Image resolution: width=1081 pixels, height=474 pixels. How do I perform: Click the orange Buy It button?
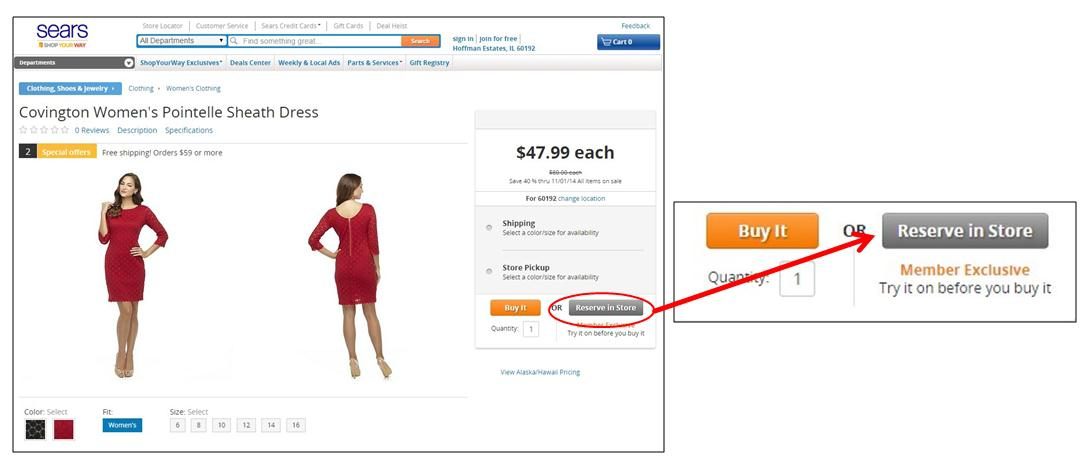click(515, 308)
